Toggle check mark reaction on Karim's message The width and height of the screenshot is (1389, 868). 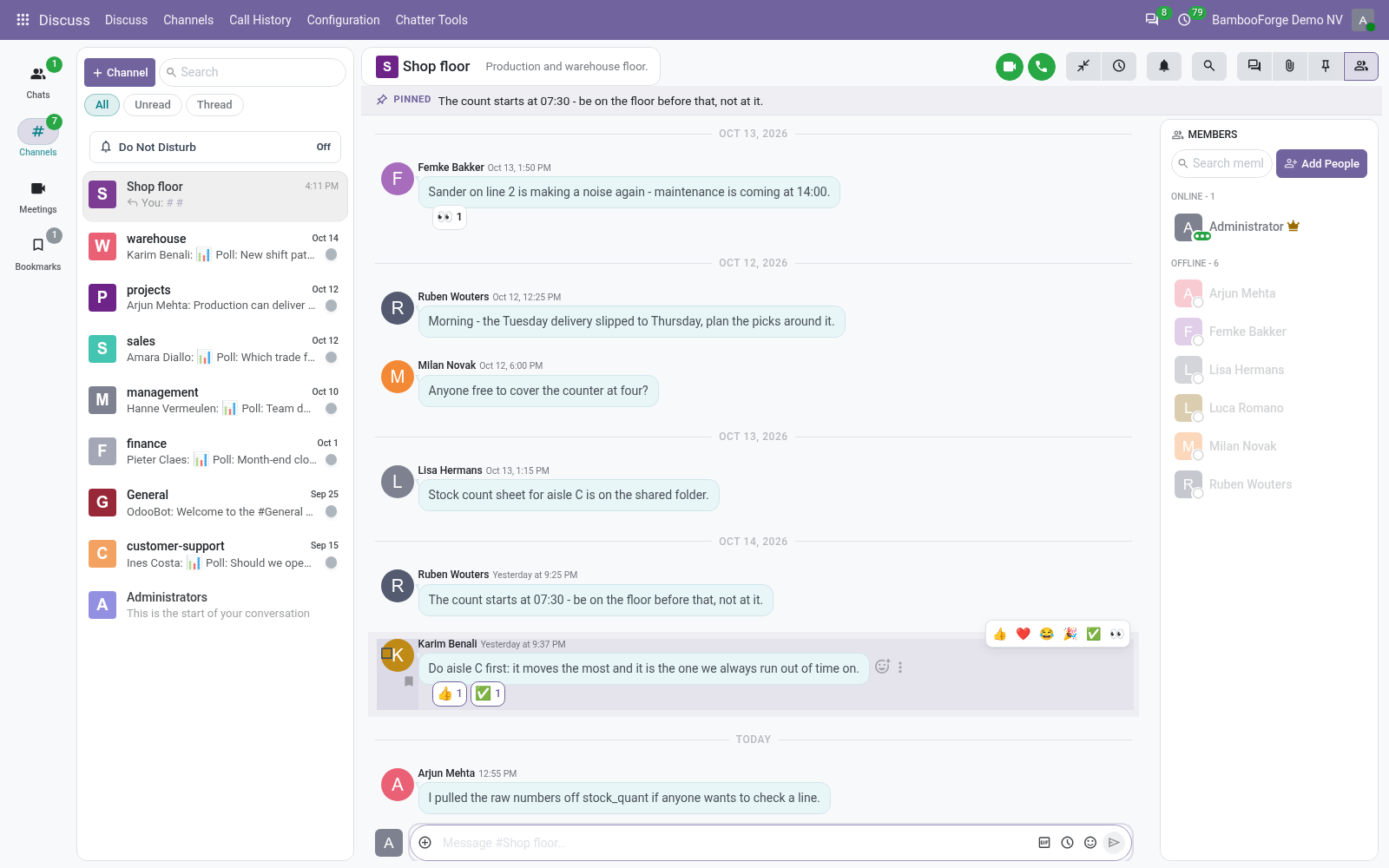(488, 694)
